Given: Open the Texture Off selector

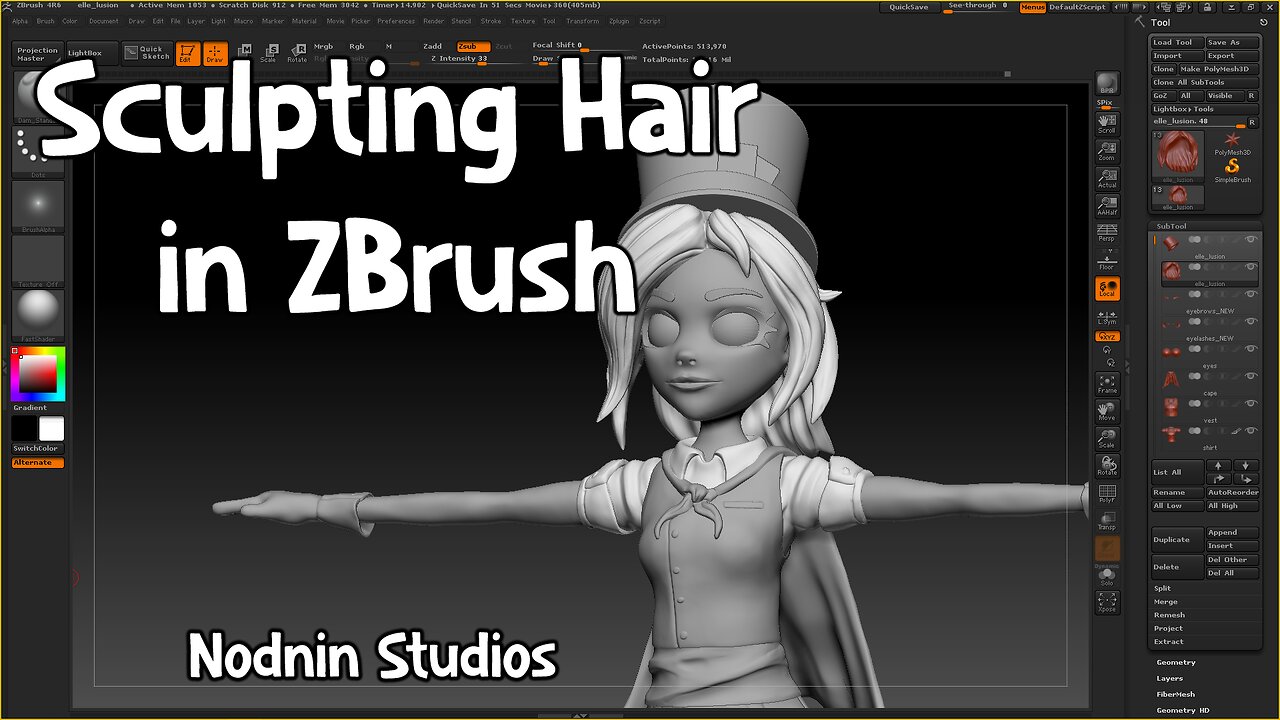Looking at the screenshot, I should 38,261.
